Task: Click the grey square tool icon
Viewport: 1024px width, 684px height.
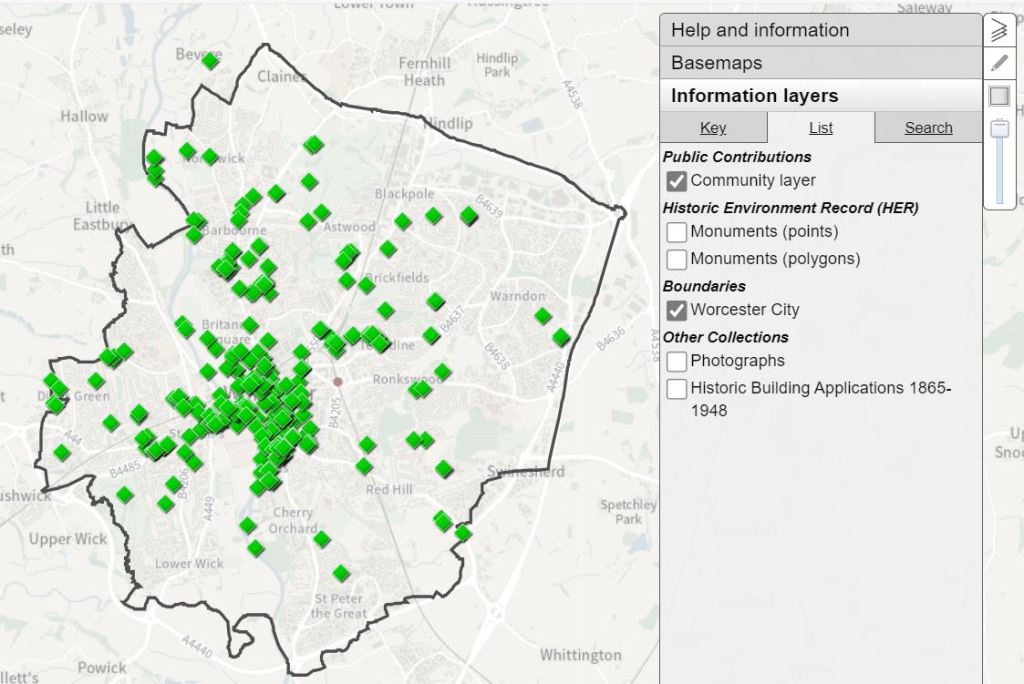Action: click(x=999, y=96)
